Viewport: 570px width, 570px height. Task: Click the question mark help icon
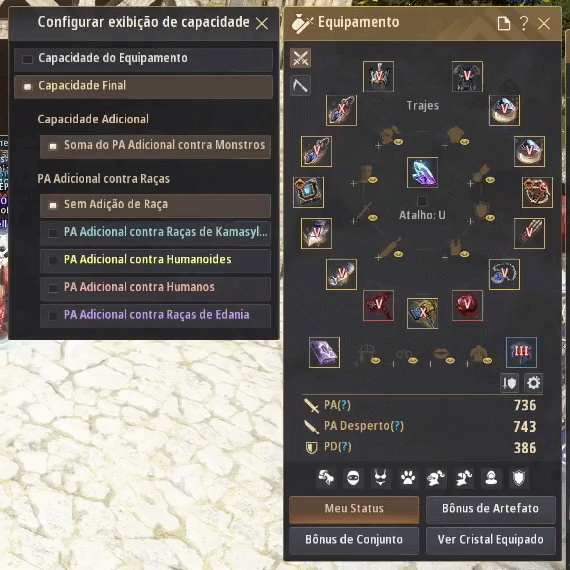(x=523, y=23)
